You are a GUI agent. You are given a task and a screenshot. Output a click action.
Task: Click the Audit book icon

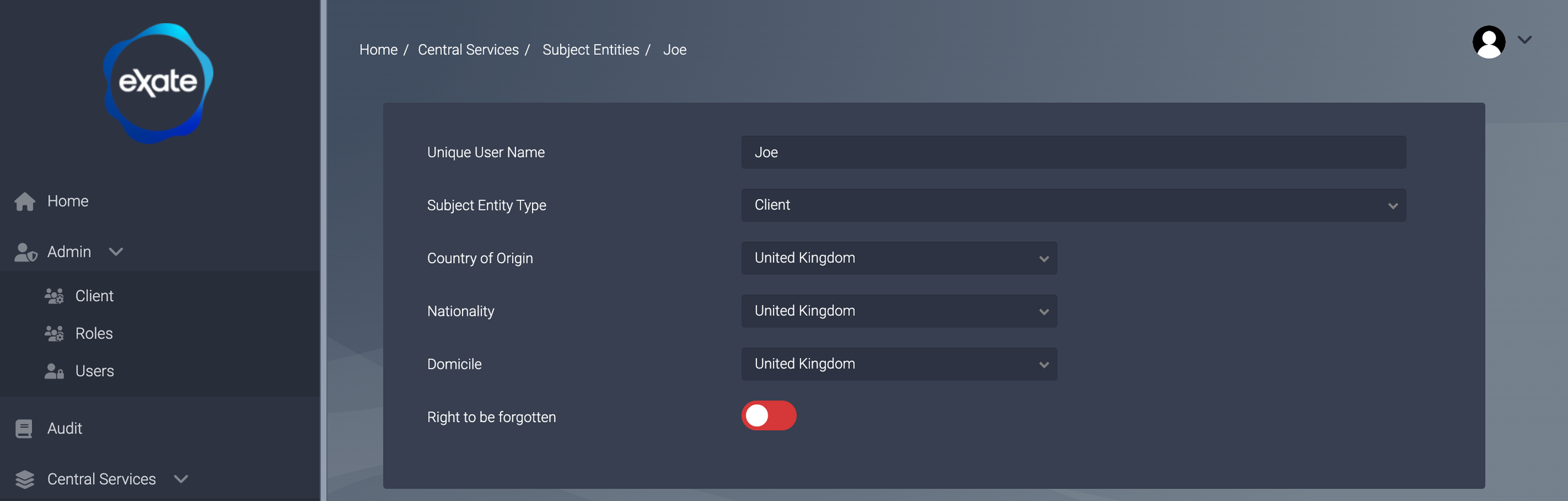[24, 428]
